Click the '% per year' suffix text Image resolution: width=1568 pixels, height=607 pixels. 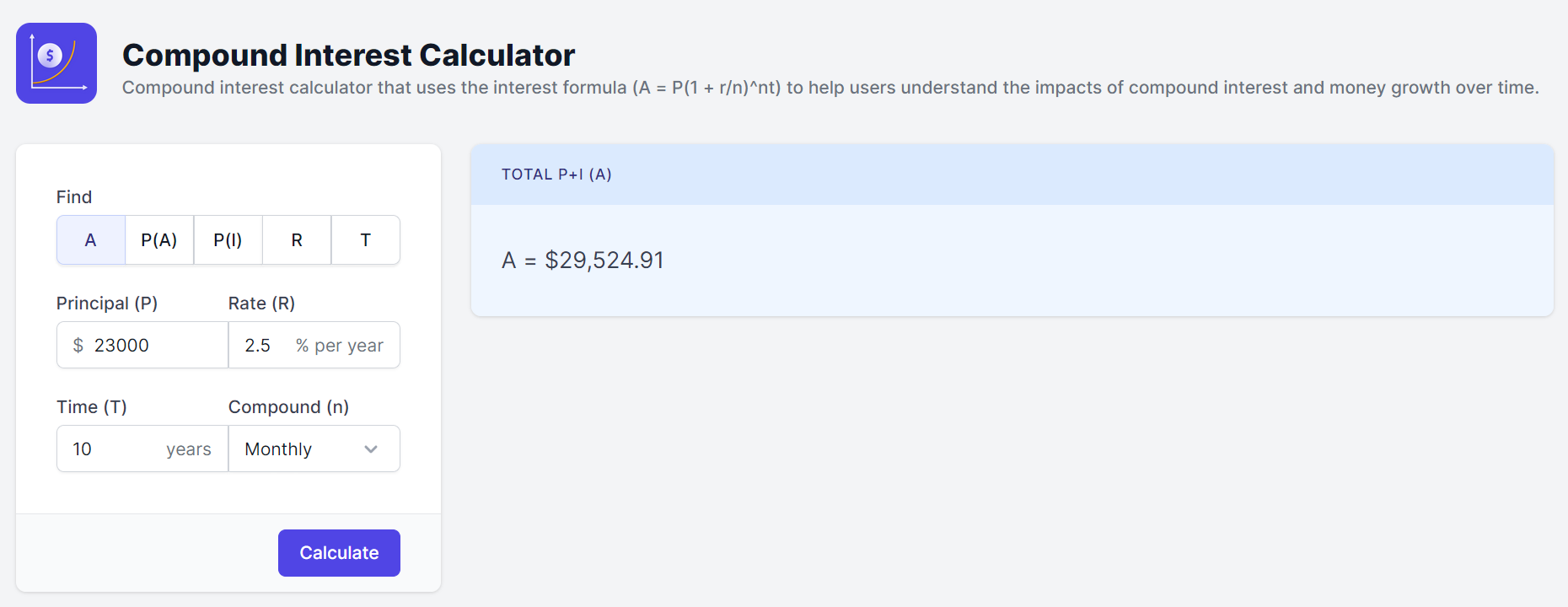point(339,346)
